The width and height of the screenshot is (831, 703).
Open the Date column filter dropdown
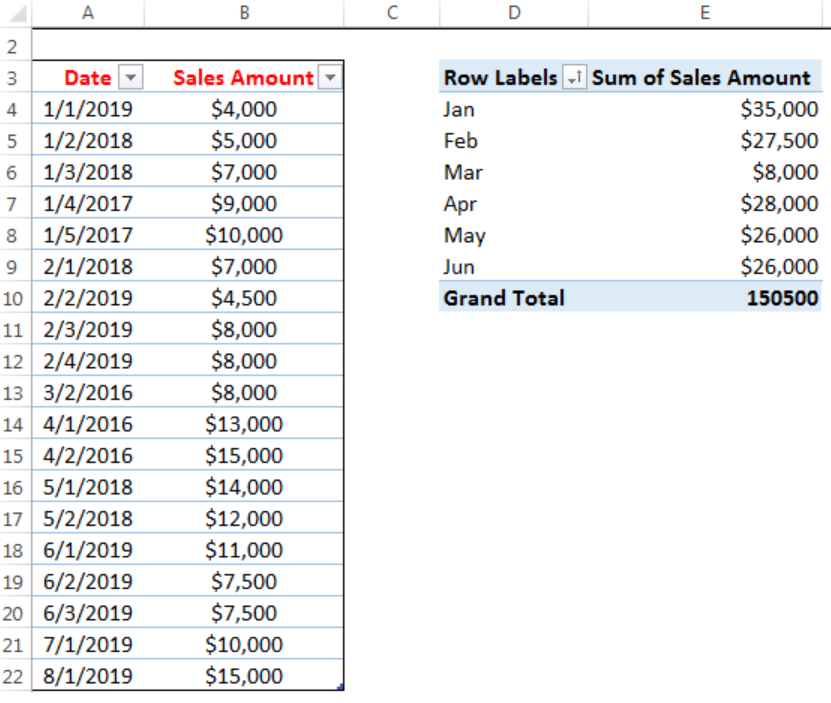click(131, 78)
